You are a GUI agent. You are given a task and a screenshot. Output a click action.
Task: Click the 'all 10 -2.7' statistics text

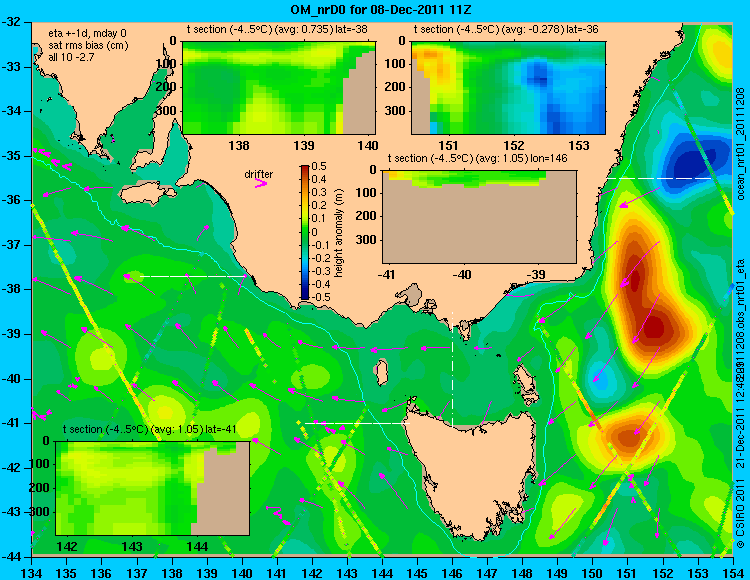71,57
